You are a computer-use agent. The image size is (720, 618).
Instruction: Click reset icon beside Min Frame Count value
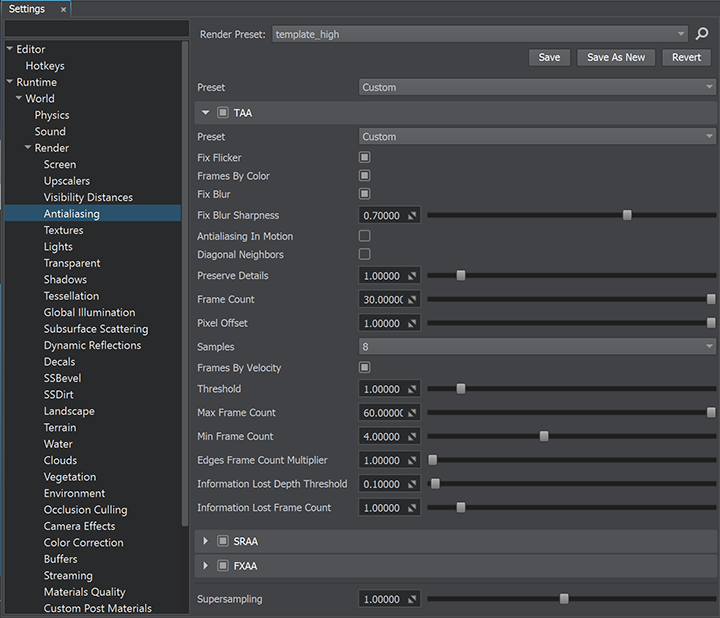tap(412, 437)
